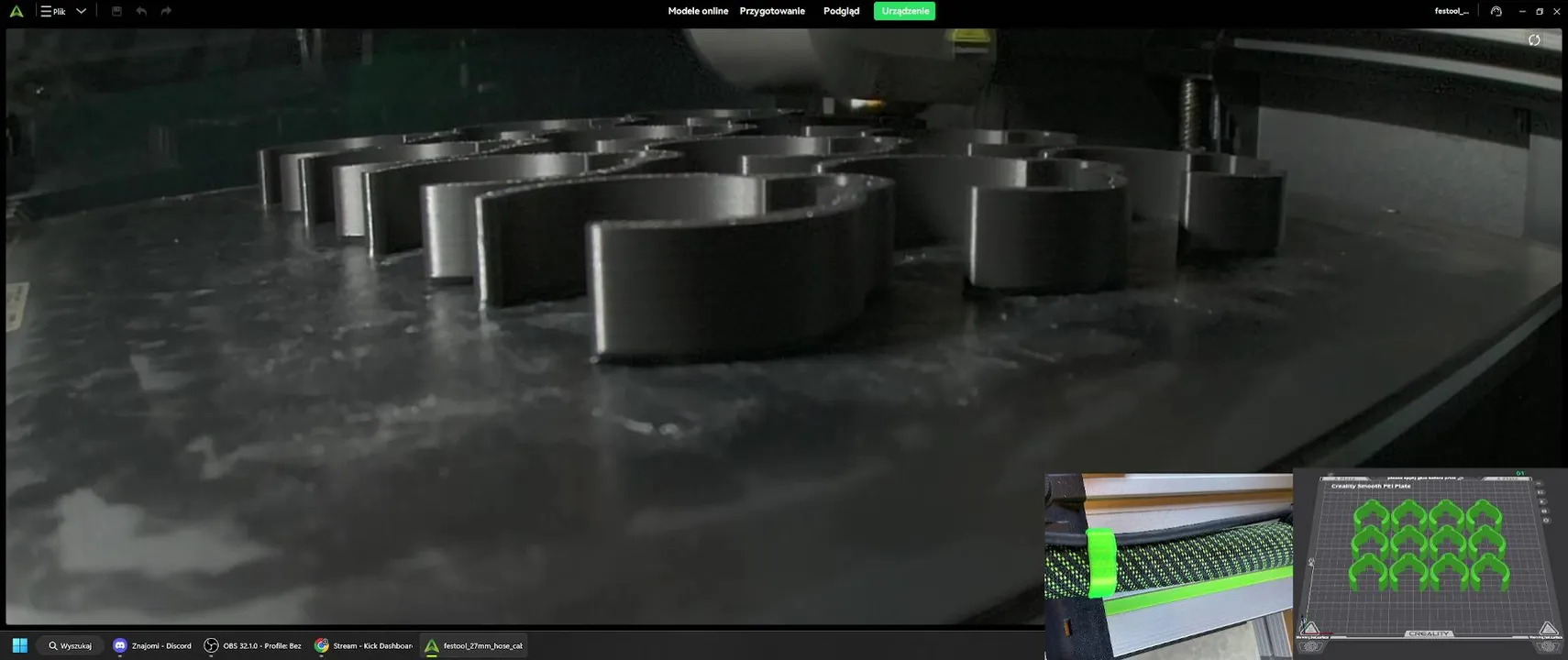This screenshot has width=1568, height=660.
Task: Click the redo arrow icon
Action: (x=166, y=11)
